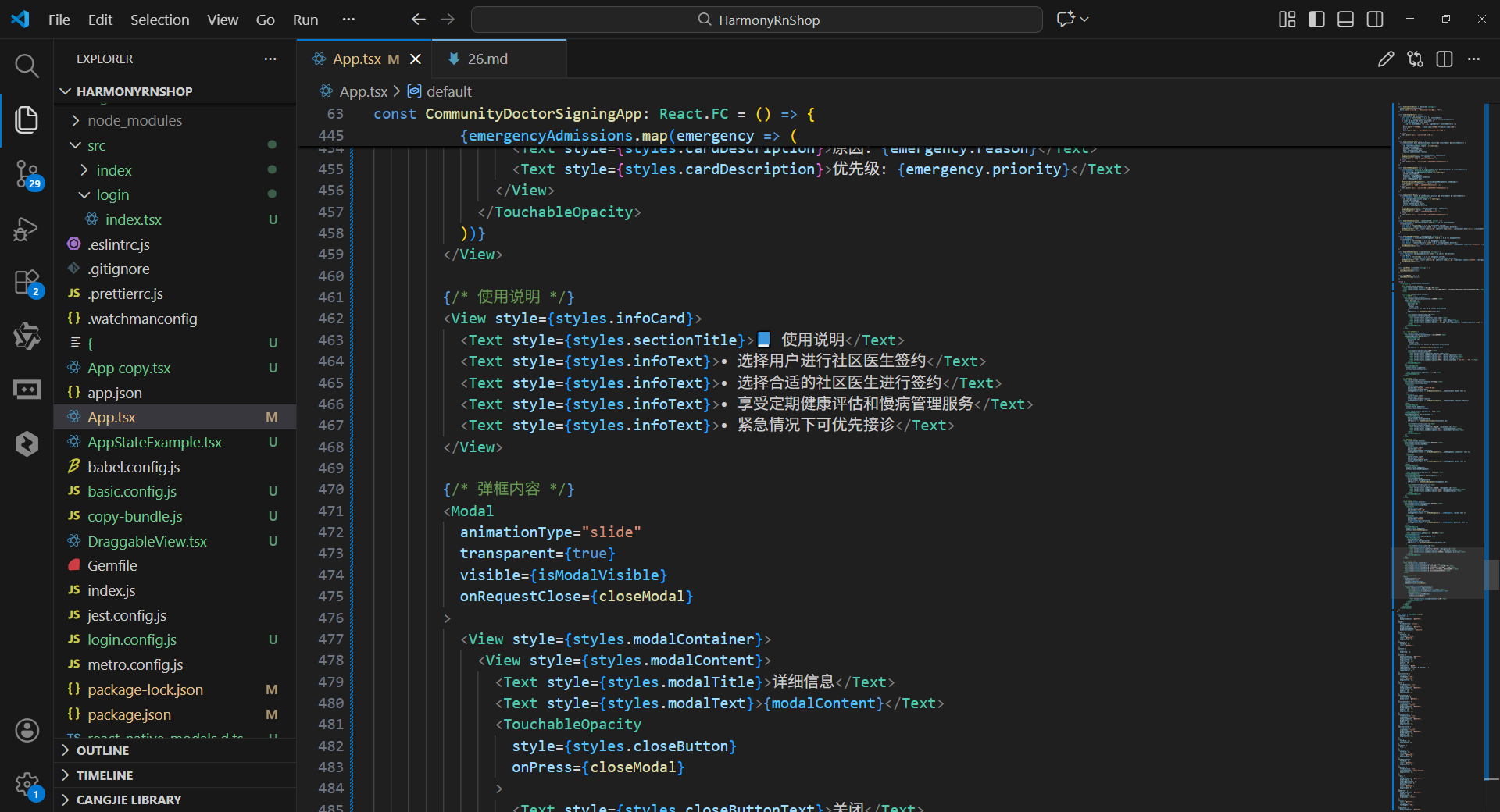Open the Extensions view icon
The image size is (1500, 812).
(27, 283)
